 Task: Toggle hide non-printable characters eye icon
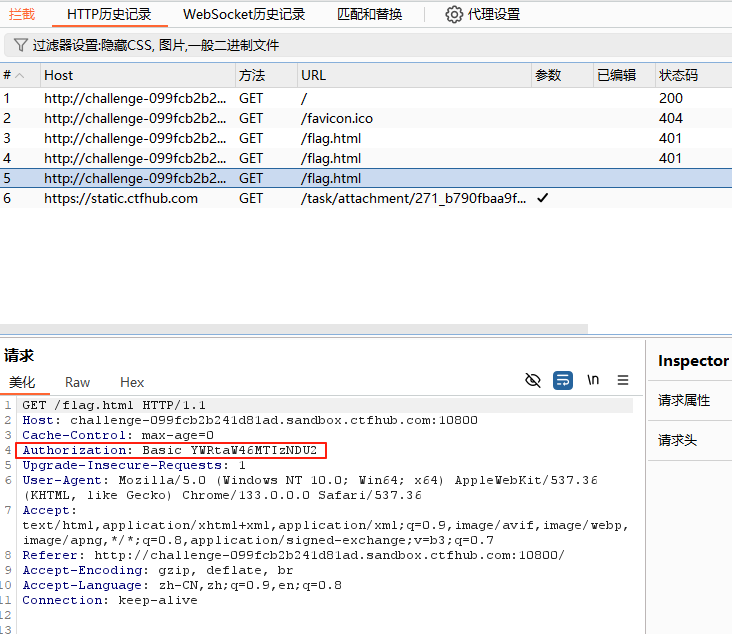pos(533,380)
